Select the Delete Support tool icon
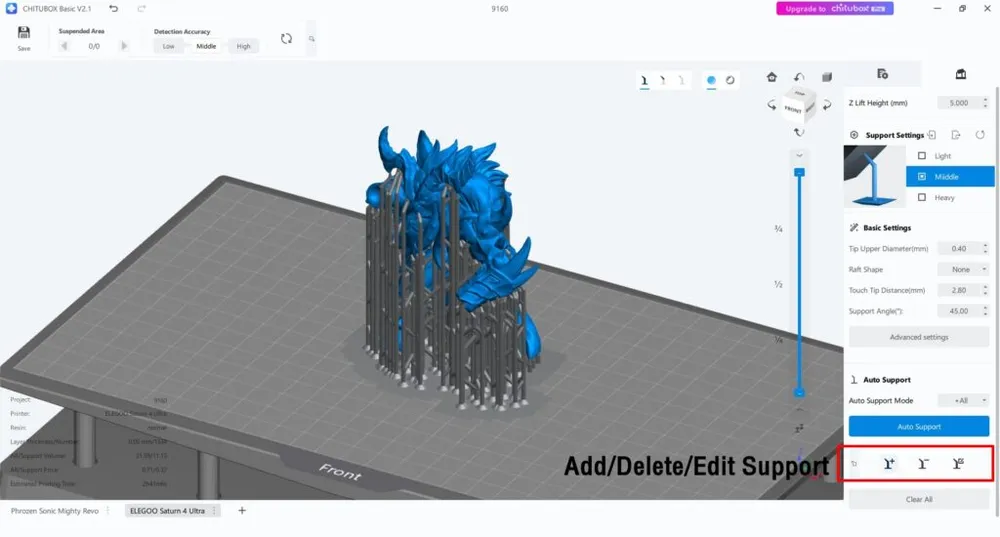 [924, 463]
